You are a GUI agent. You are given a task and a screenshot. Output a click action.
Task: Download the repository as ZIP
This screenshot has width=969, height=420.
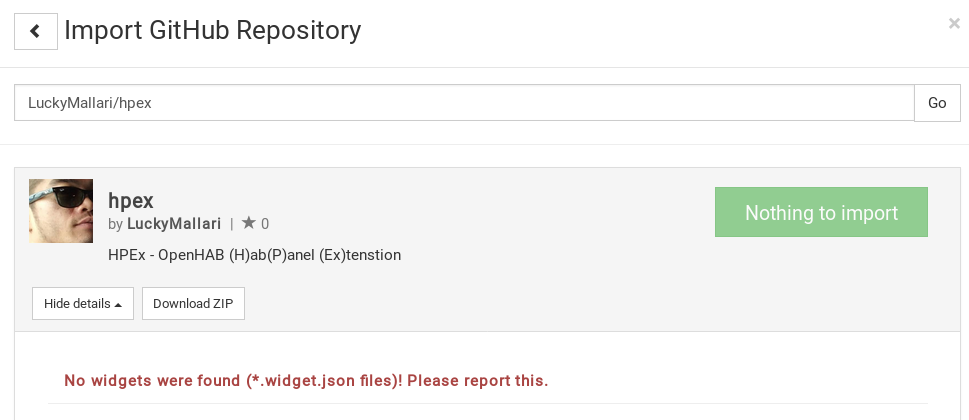(193, 303)
